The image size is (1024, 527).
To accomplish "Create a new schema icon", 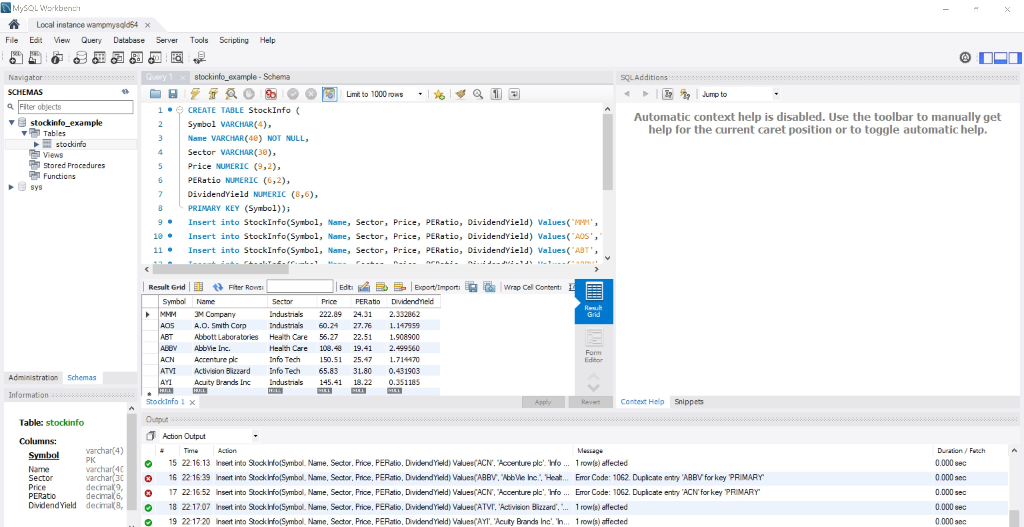I will tap(80, 57).
